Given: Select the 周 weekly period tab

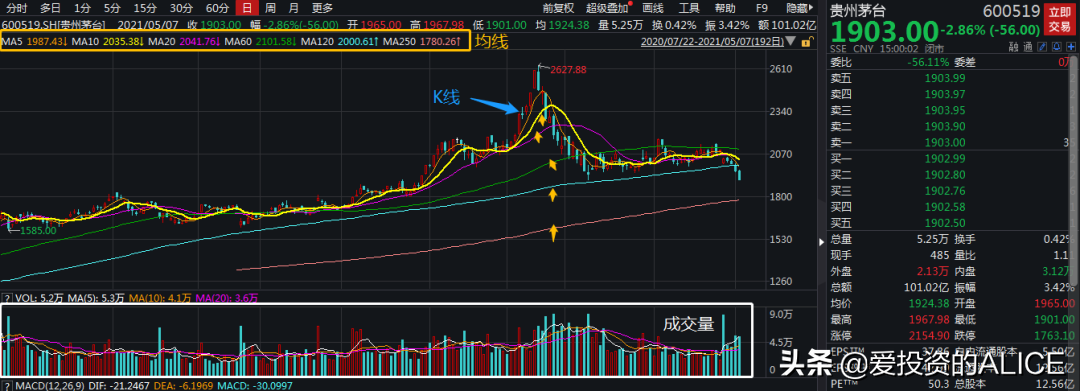Looking at the screenshot, I should point(271,8).
